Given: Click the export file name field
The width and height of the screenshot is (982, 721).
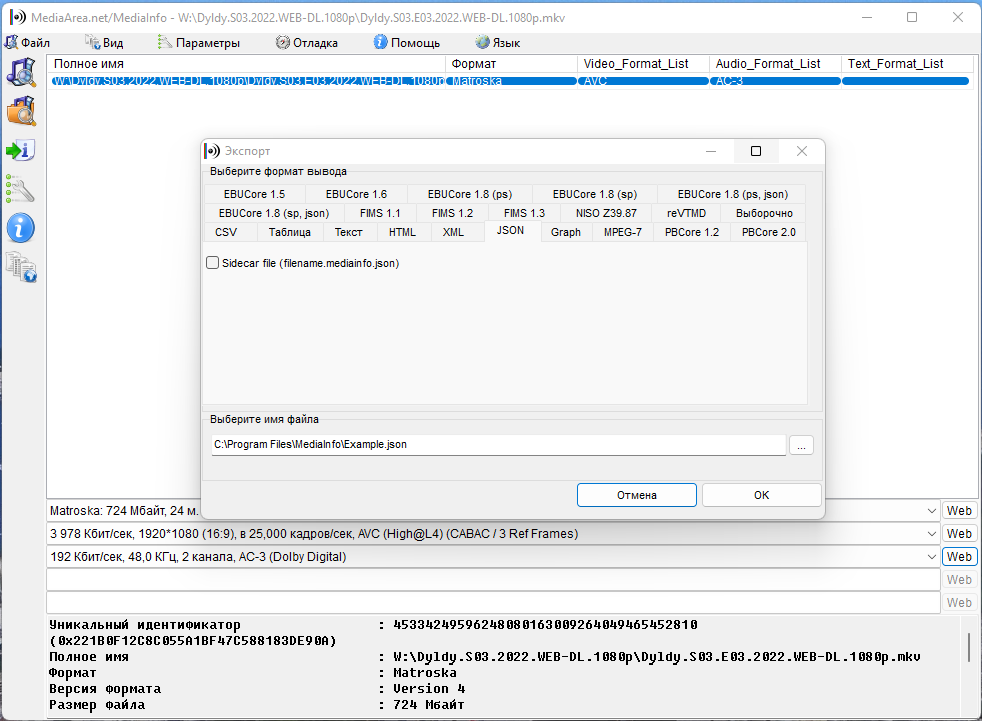Looking at the screenshot, I should point(499,445).
